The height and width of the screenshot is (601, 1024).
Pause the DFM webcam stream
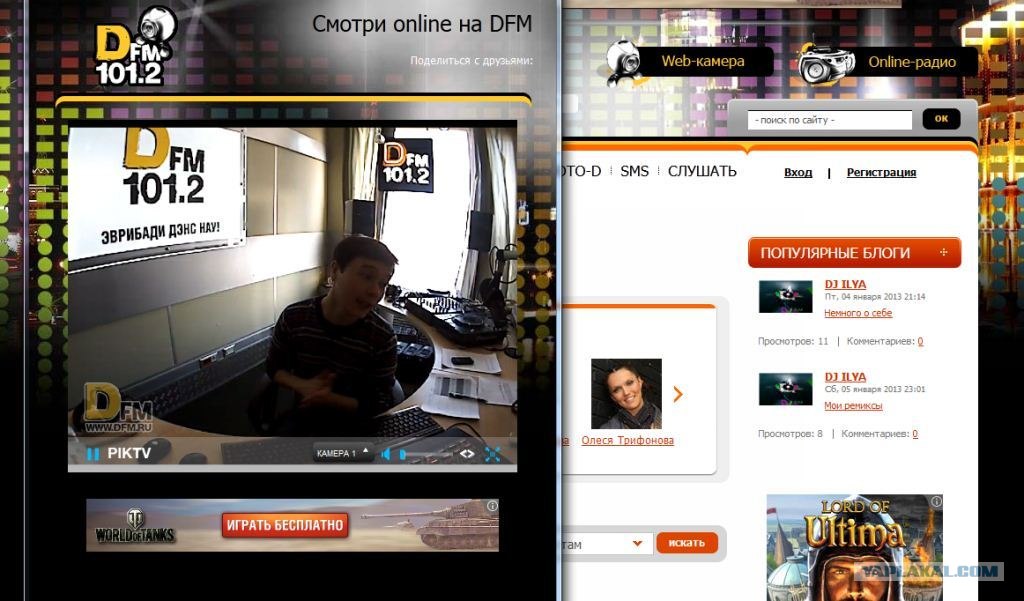93,453
